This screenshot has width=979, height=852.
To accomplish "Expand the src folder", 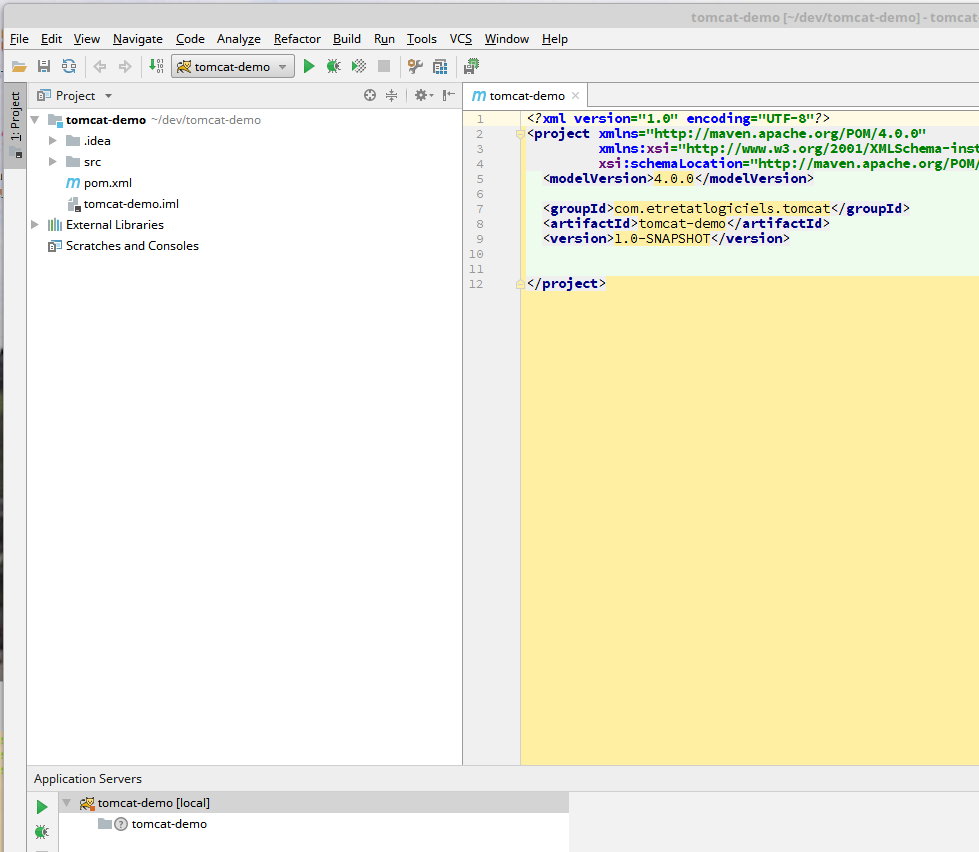I will coord(52,162).
